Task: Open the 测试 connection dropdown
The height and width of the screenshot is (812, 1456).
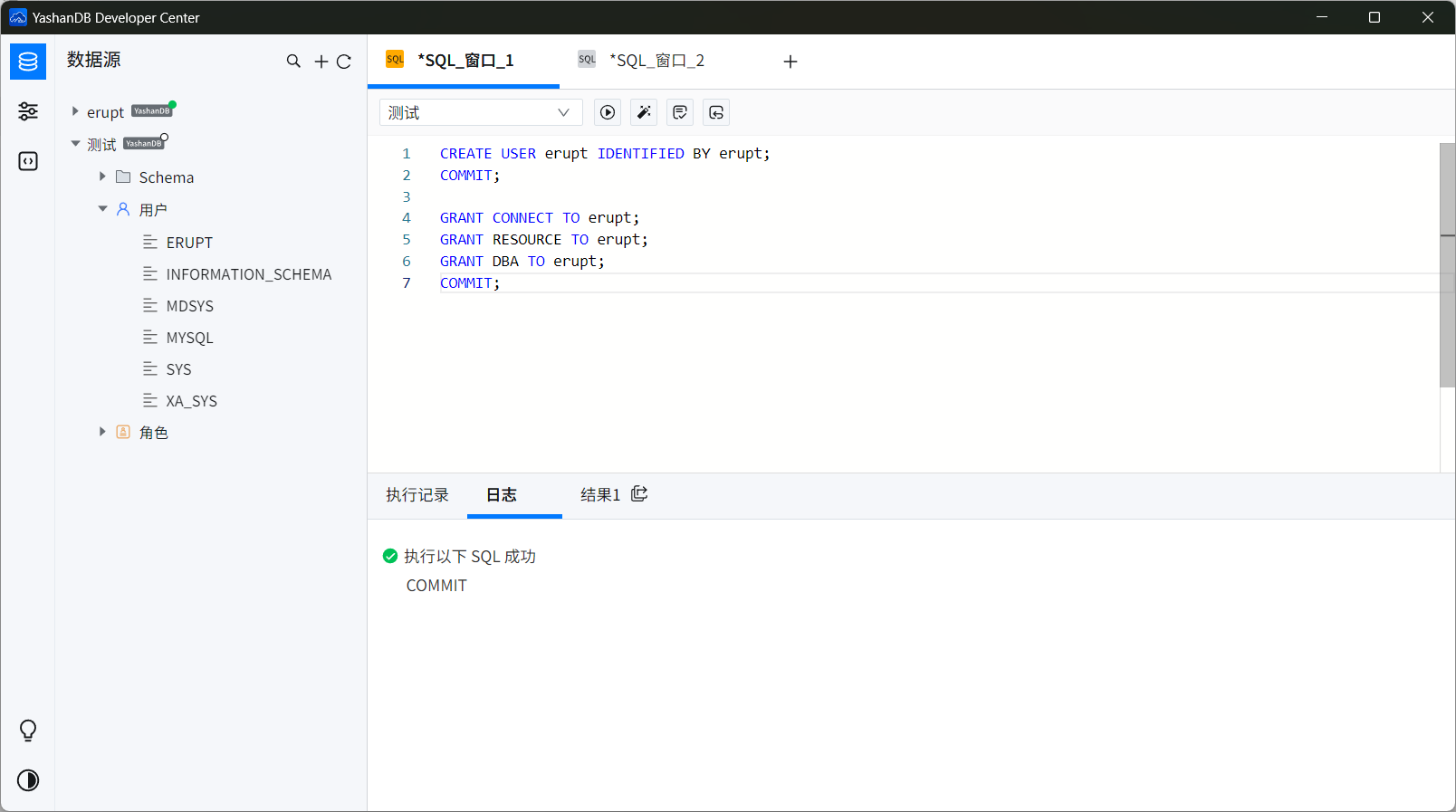Action: tap(481, 112)
